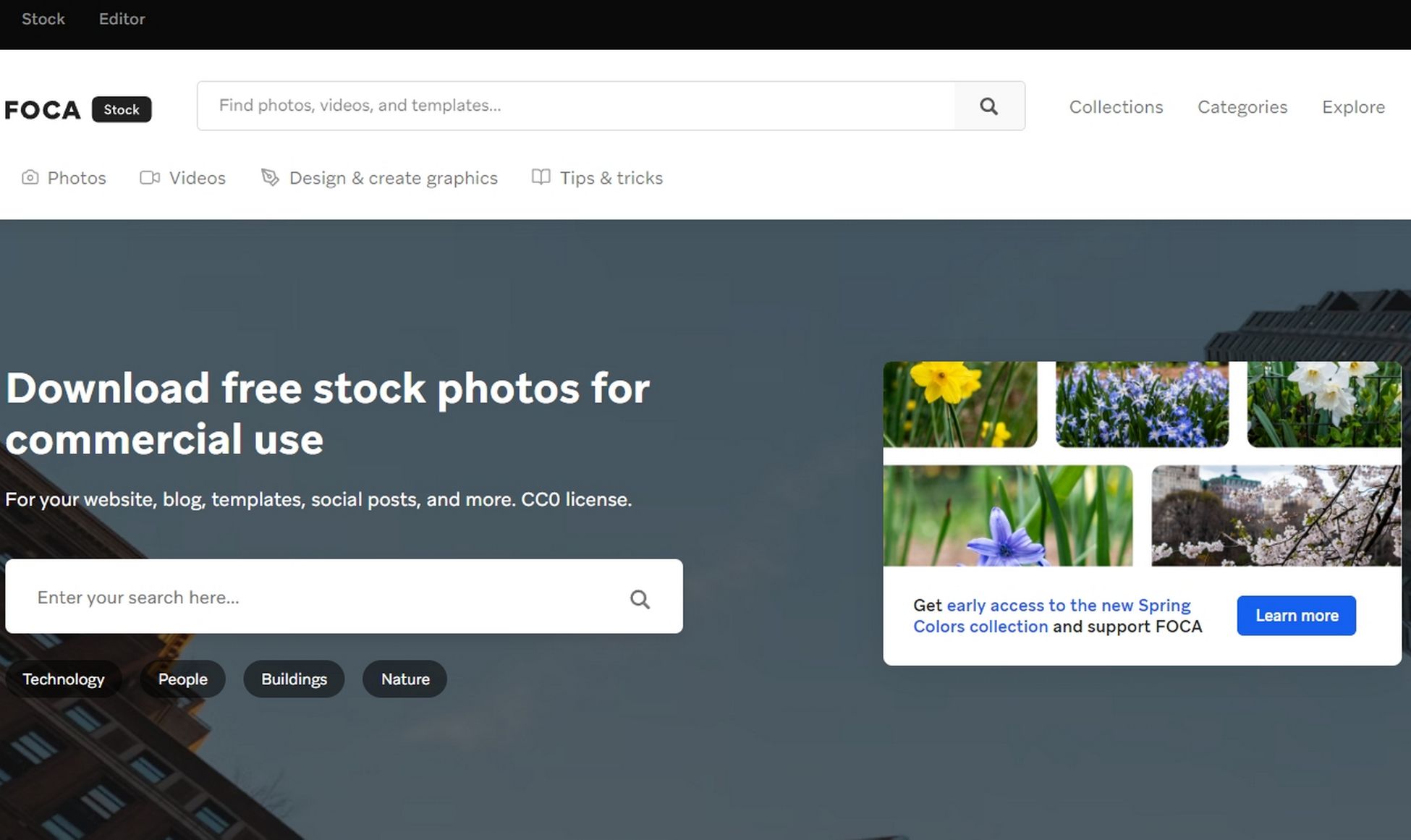This screenshot has width=1411, height=840.
Task: Open the yellow daffodil thumbnail
Action: tap(960, 404)
